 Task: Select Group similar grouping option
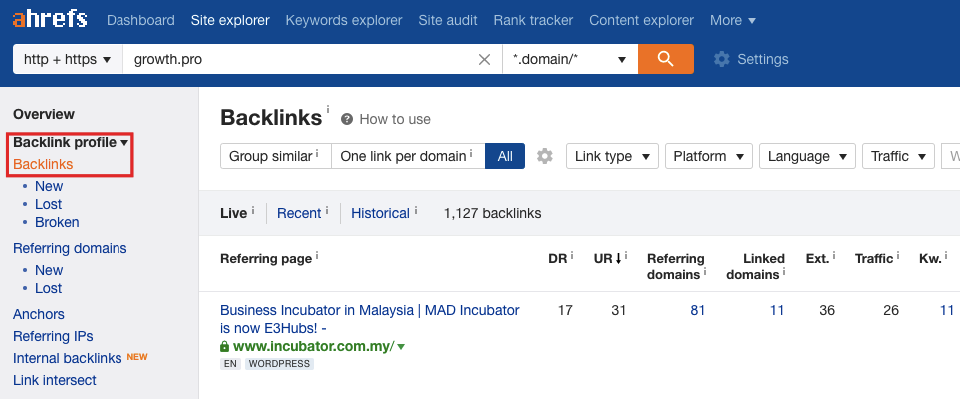coord(276,156)
